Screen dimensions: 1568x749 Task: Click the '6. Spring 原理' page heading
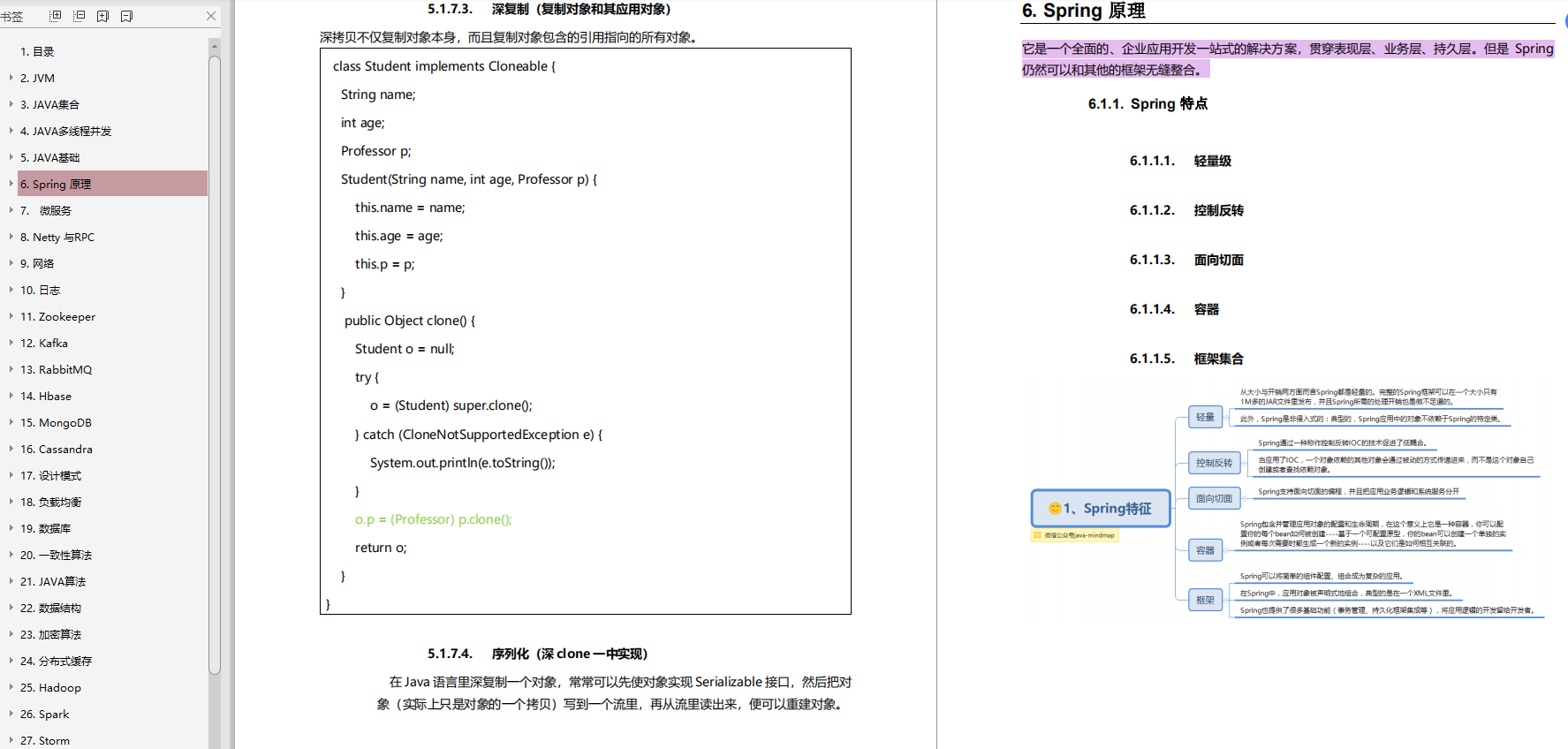(x=1083, y=11)
